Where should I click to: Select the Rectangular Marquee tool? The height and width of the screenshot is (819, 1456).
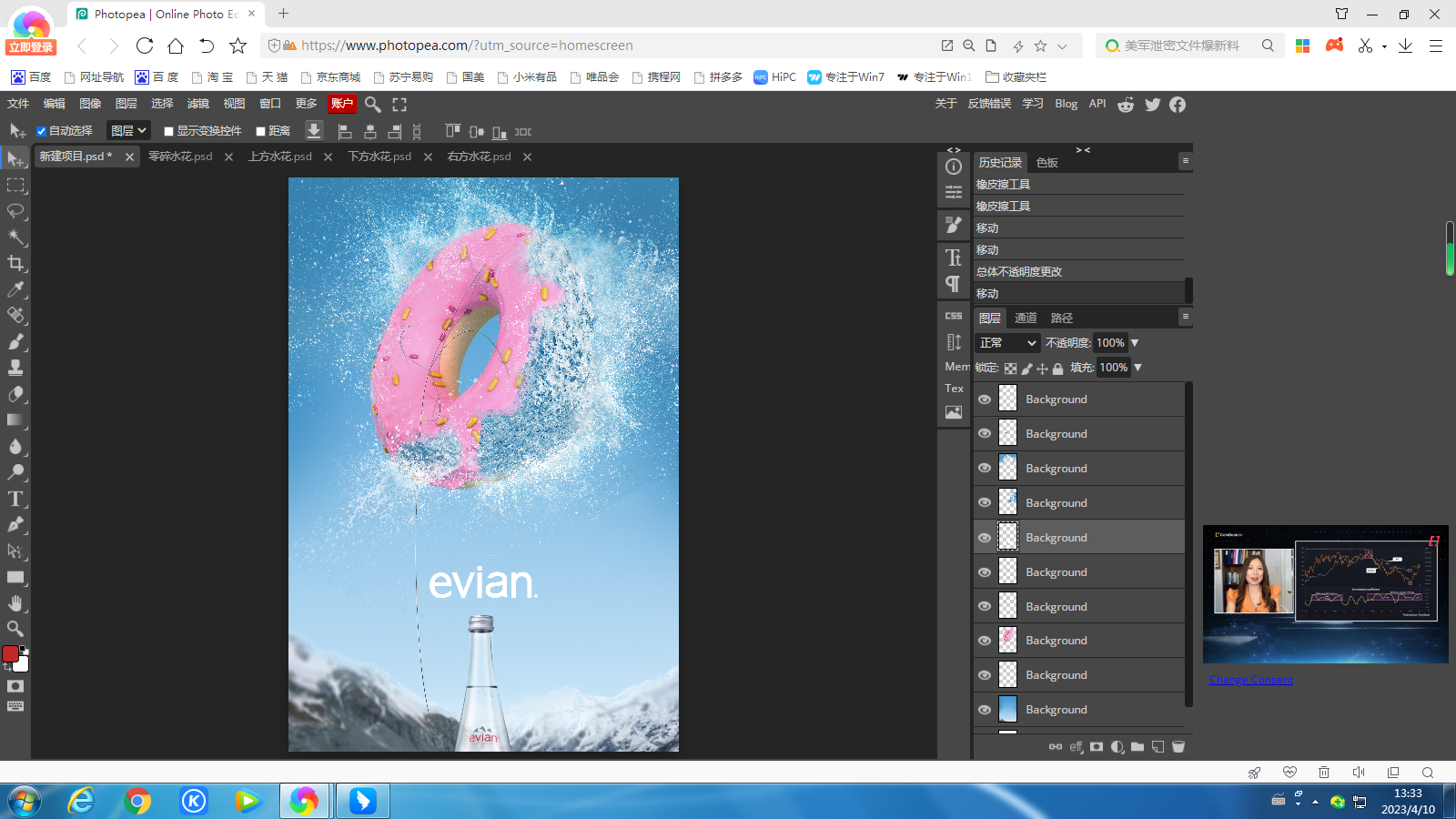coord(15,185)
